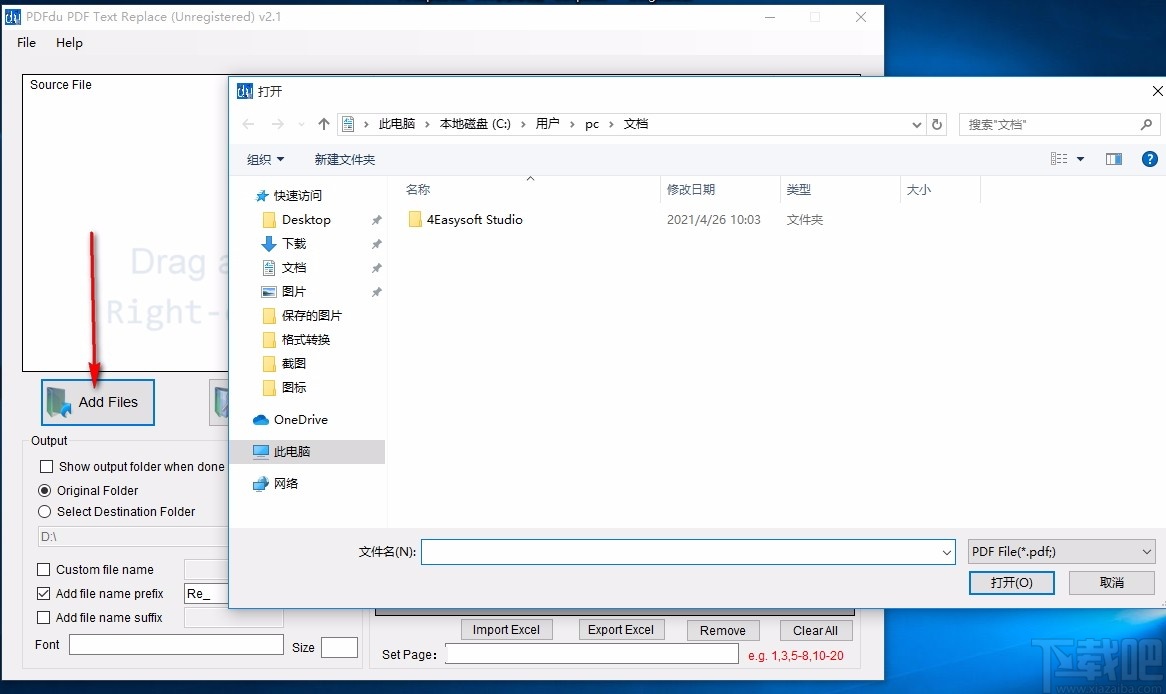The image size is (1166, 694).
Task: Enable the Custom file name checkbox
Action: 44,568
